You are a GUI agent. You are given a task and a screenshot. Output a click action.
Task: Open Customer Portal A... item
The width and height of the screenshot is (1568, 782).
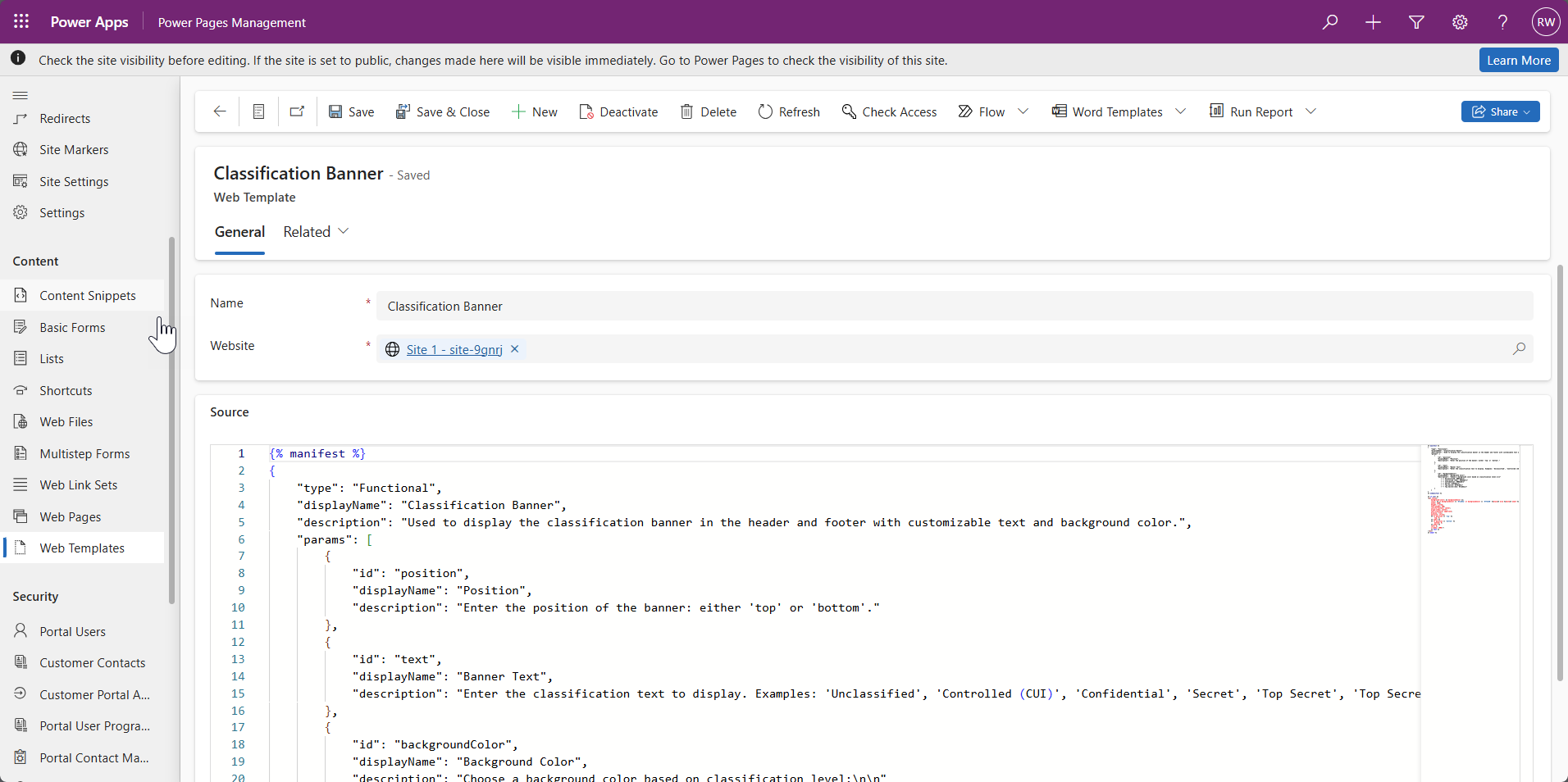click(82, 694)
